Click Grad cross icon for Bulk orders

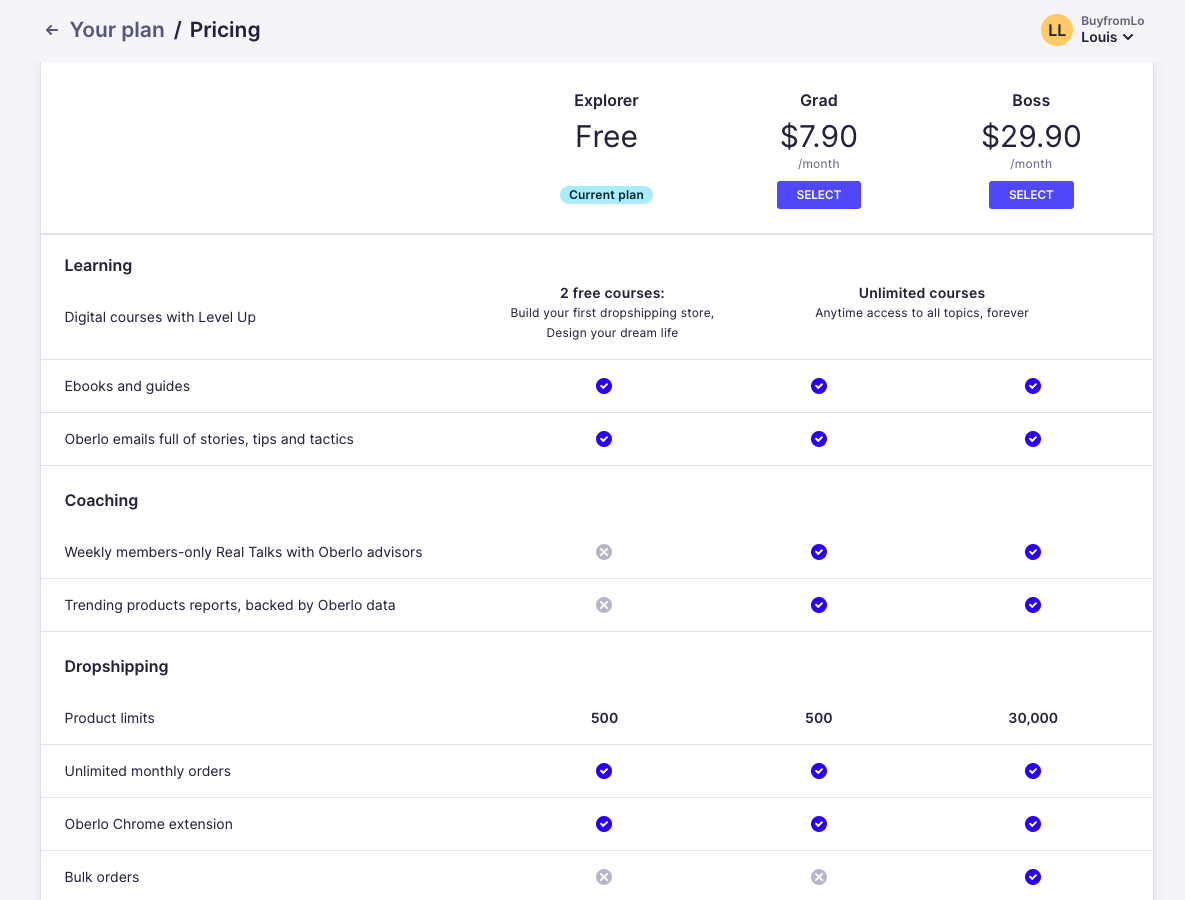pos(818,877)
